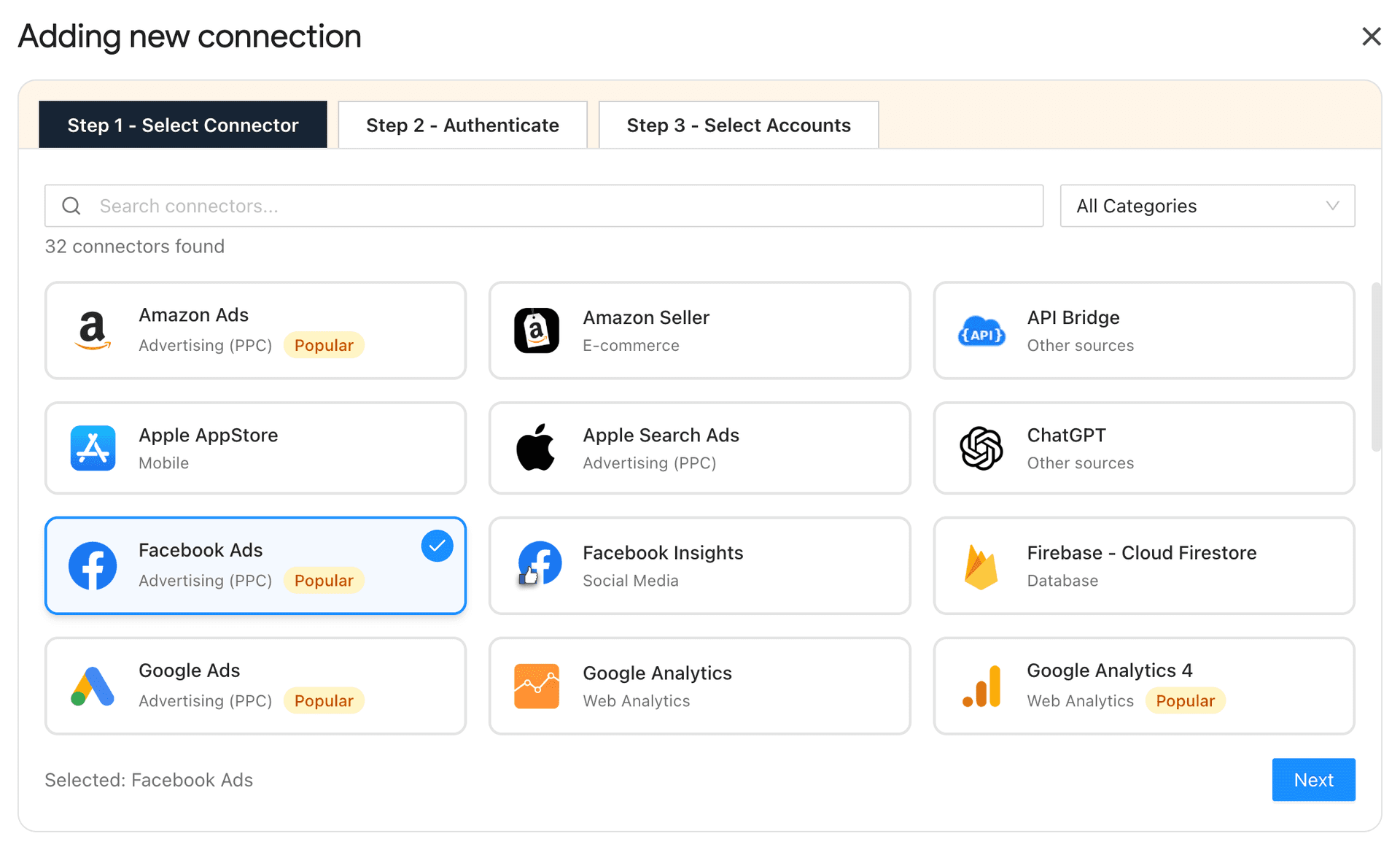Image resolution: width=1400 pixels, height=847 pixels.
Task: Click the Next button
Action: click(x=1313, y=779)
